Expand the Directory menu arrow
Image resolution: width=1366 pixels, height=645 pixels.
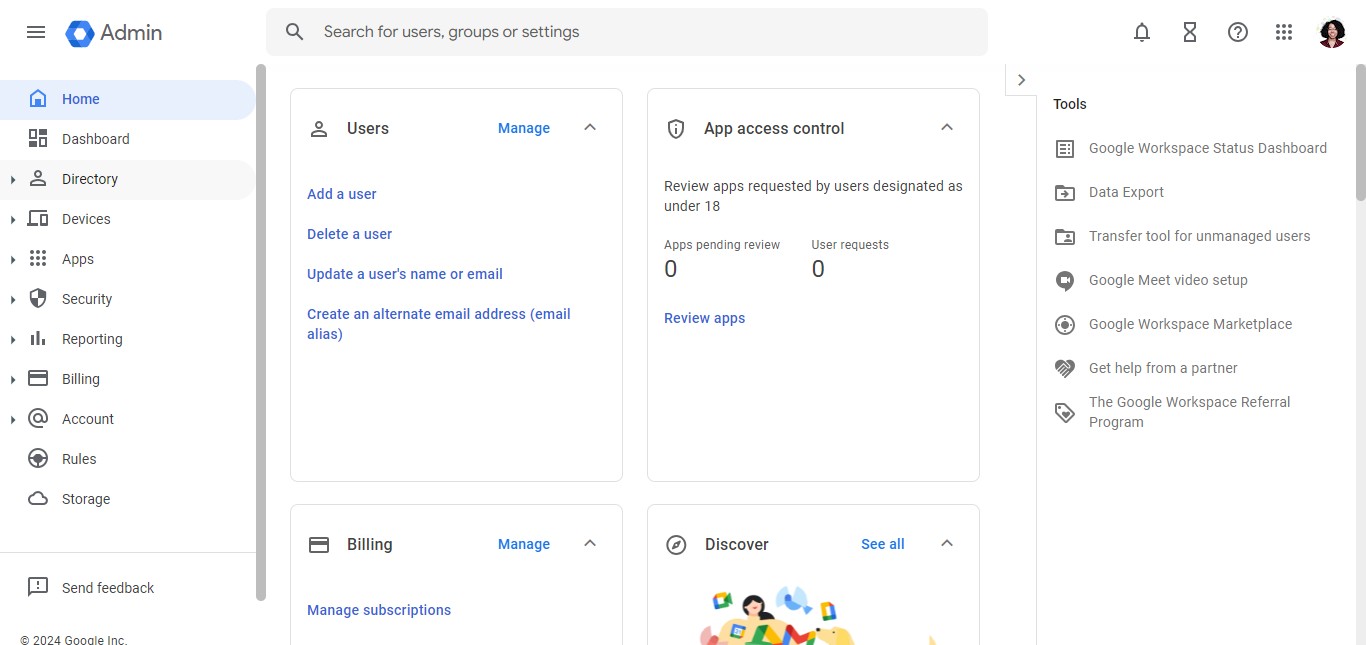click(x=13, y=180)
